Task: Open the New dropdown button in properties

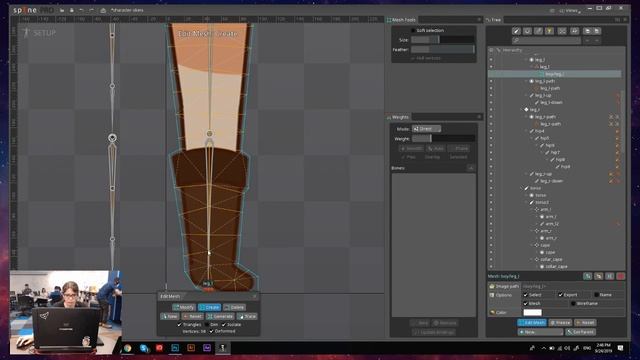Action: (540, 332)
